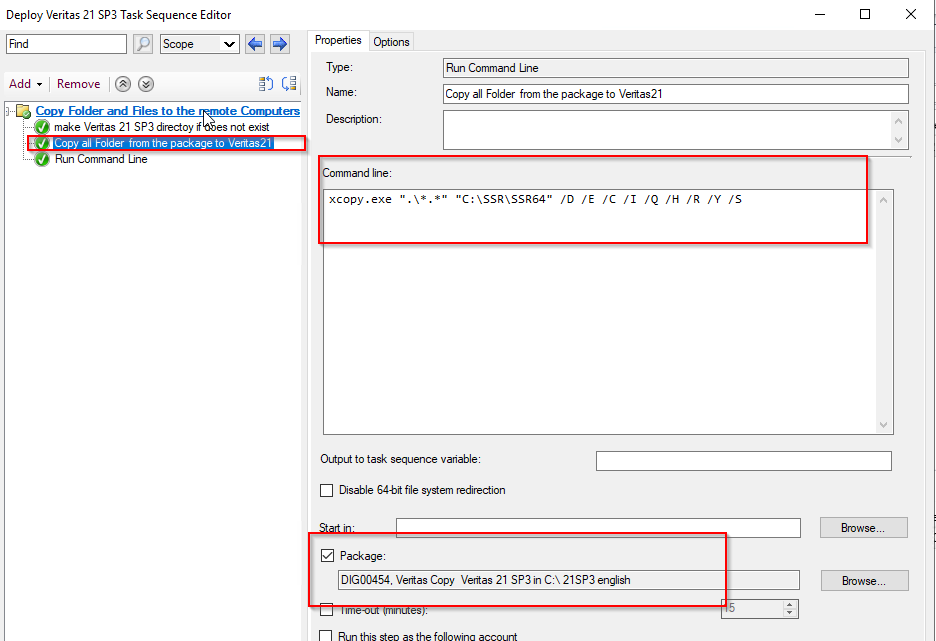The width and height of the screenshot is (936, 641).
Task: Click Browse next to Package field
Action: pos(864,581)
